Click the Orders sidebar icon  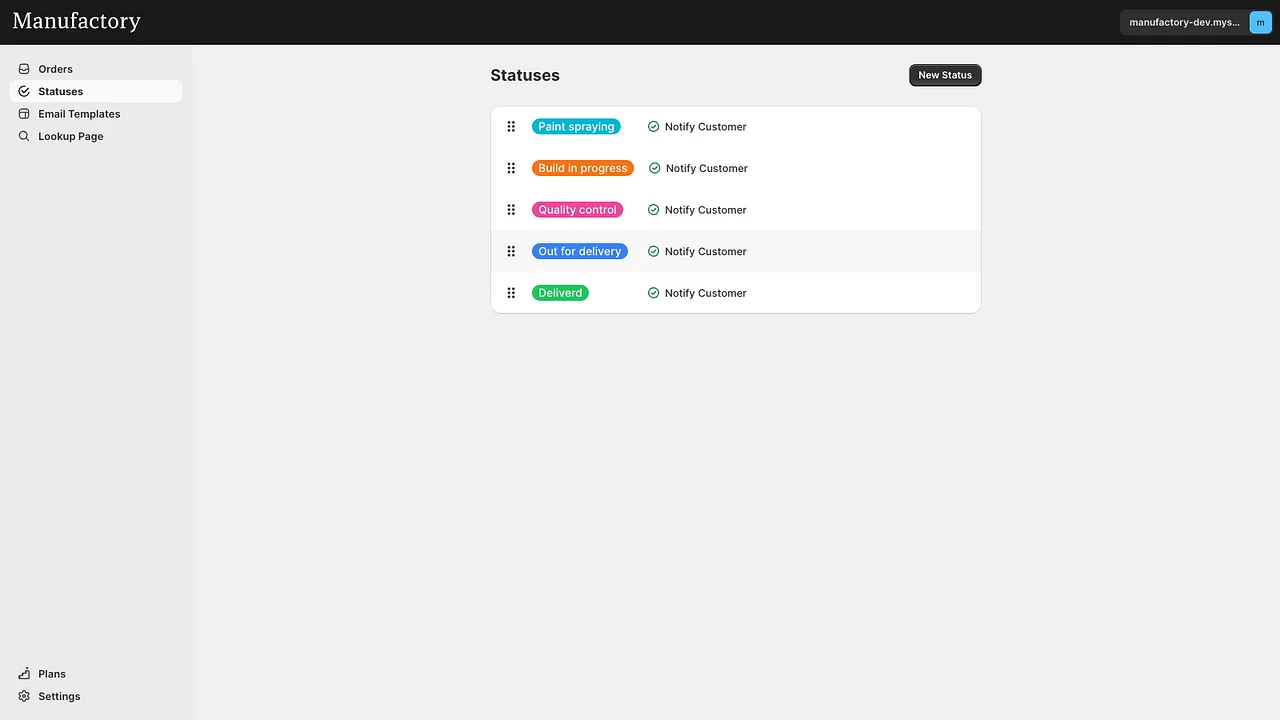(x=24, y=69)
